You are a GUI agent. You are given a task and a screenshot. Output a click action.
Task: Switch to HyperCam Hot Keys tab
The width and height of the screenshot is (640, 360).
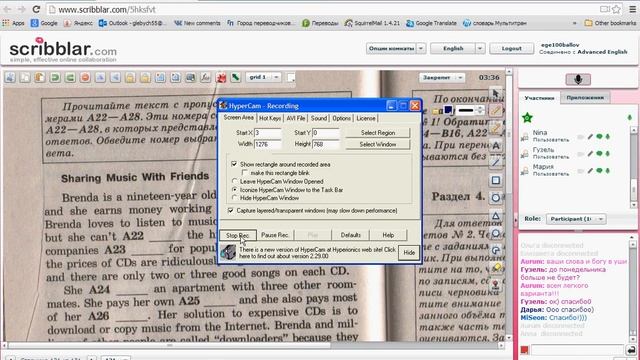270,118
